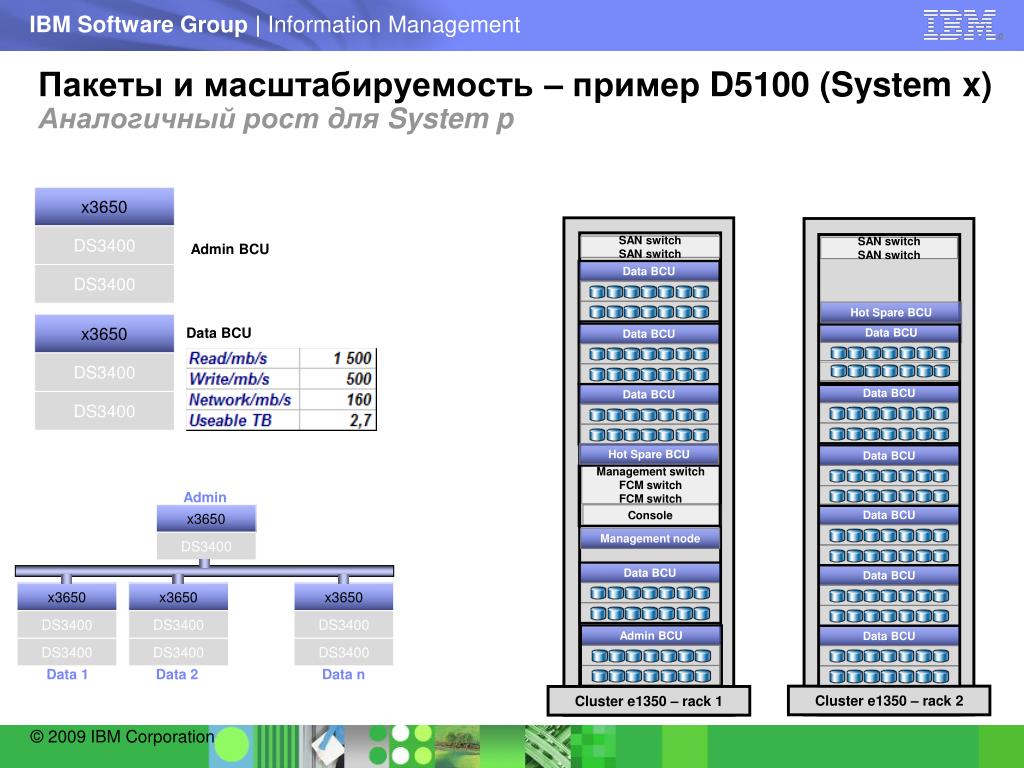Click the bold 'Admin BCU' label on the left
Image resolution: width=1024 pixels, height=768 pixels.
(230, 249)
